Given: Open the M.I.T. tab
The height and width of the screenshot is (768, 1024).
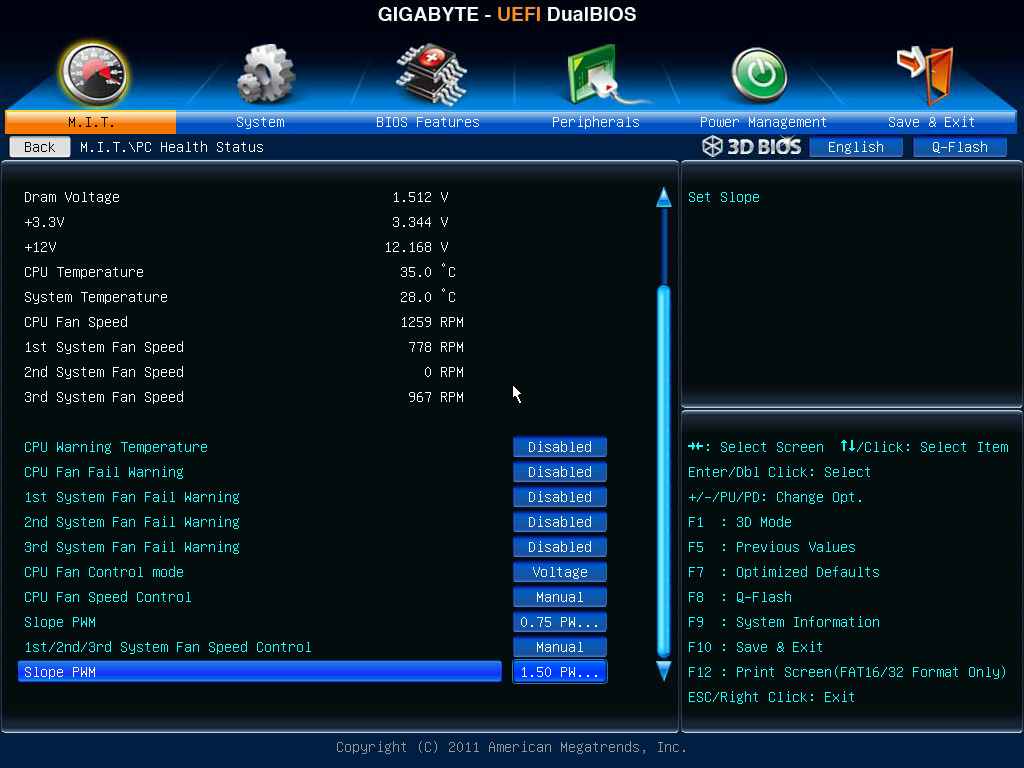Looking at the screenshot, I should (91, 122).
